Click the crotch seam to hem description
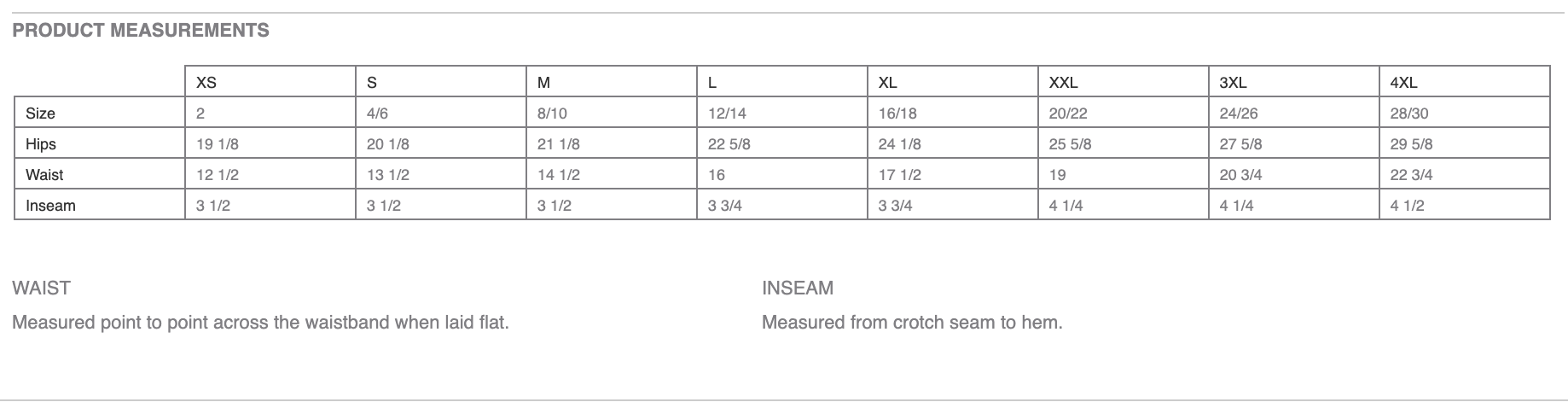The image size is (1568, 402). (912, 323)
